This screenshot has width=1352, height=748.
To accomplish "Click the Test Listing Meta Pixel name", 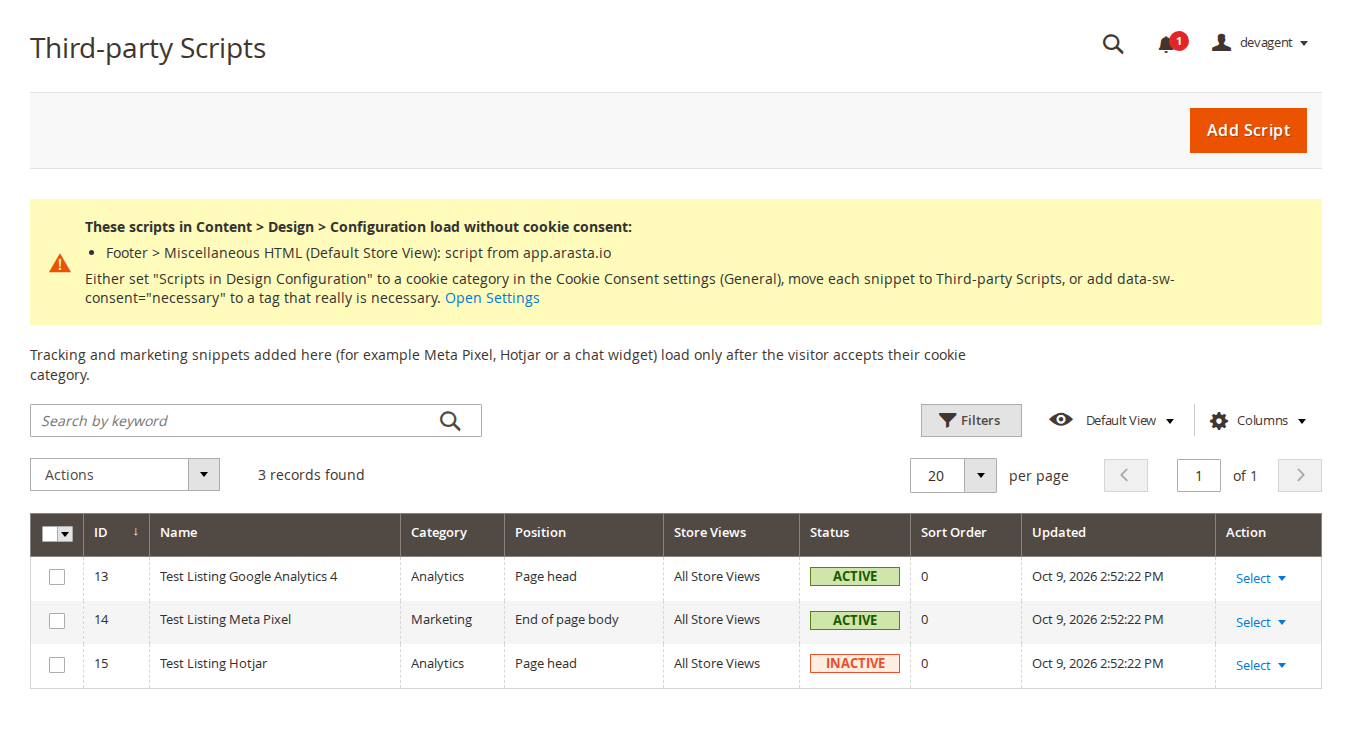I will tap(226, 619).
